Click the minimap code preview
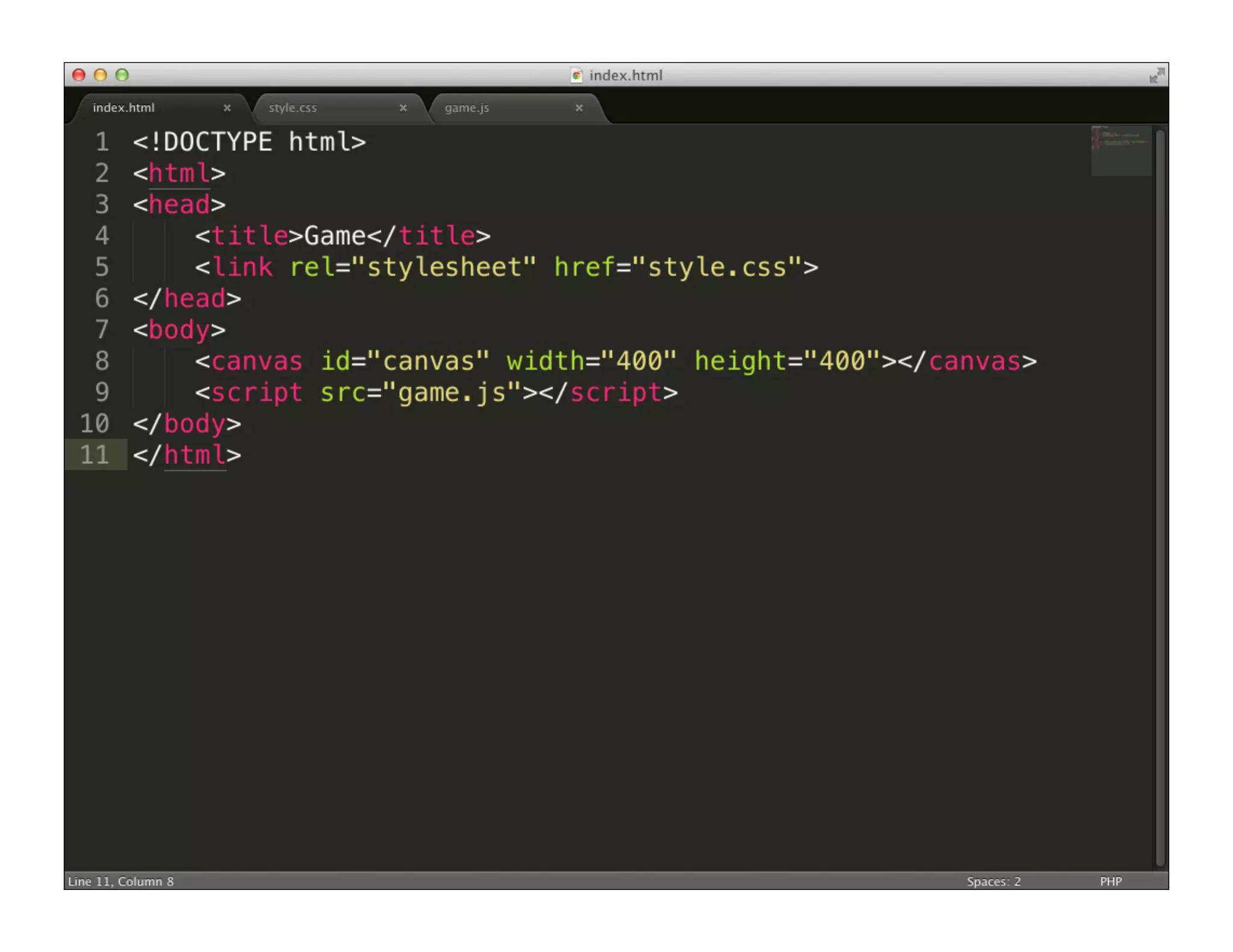Viewport: 1233px width, 952px height. pos(1120,150)
